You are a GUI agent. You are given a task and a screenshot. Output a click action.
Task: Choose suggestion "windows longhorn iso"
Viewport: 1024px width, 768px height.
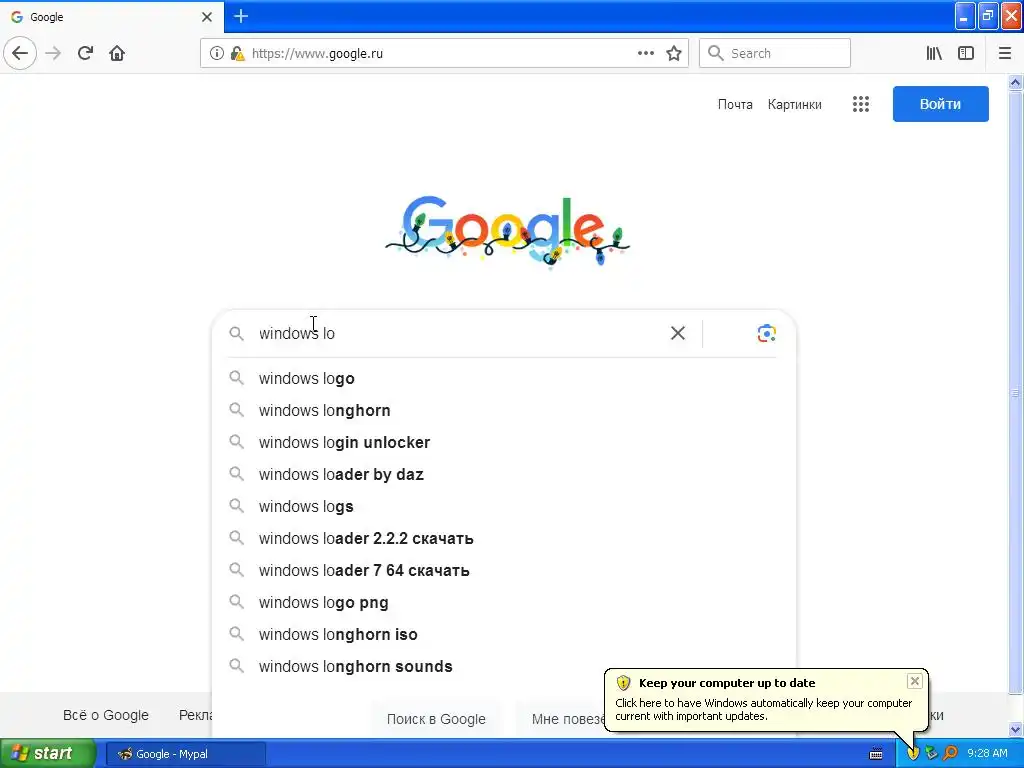[504, 634]
